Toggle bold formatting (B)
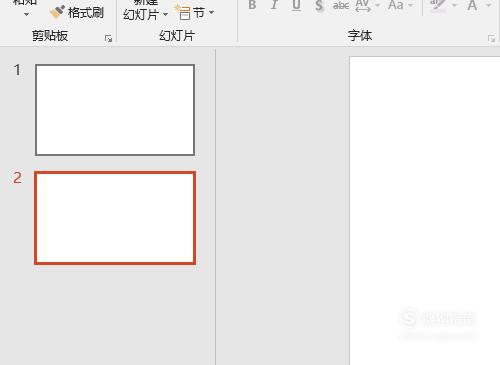This screenshot has height=365, width=500. point(252,5)
